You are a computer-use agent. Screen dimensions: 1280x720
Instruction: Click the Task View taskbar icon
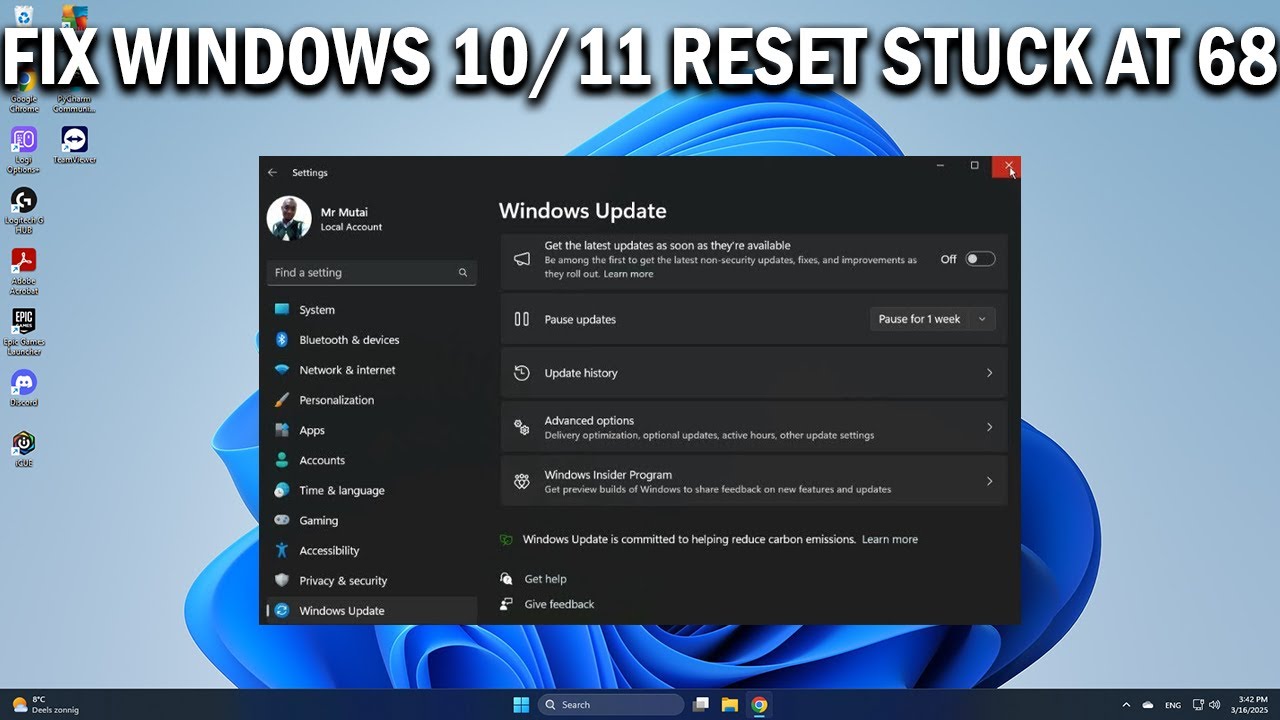701,705
